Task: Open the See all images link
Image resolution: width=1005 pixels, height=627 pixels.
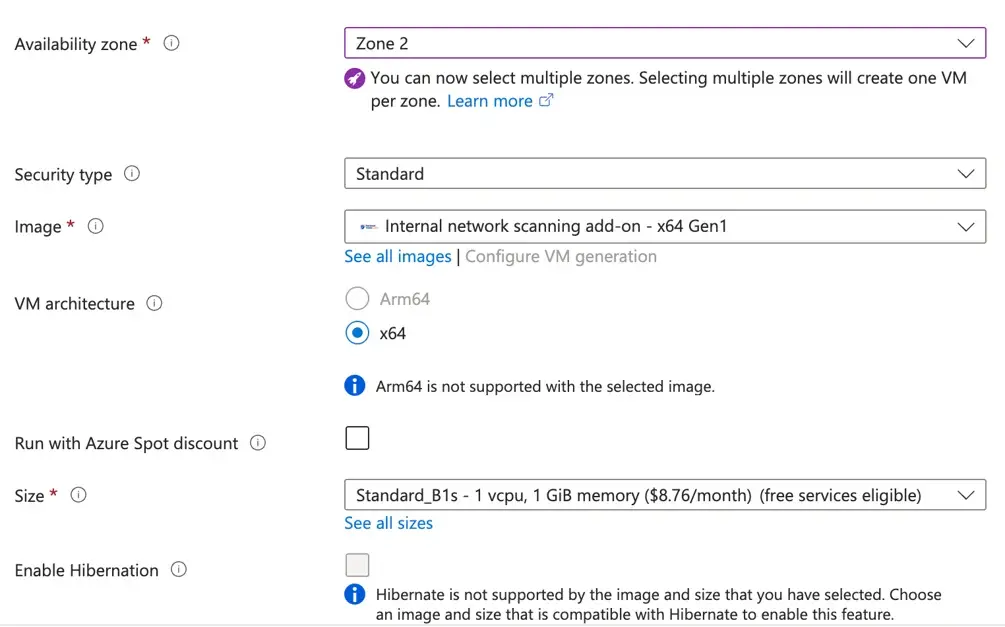Action: point(398,257)
